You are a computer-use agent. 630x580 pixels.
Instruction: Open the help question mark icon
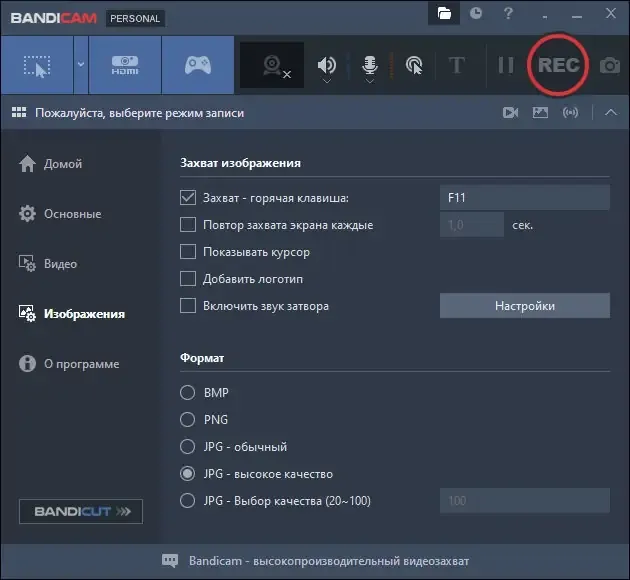pyautogui.click(x=508, y=14)
